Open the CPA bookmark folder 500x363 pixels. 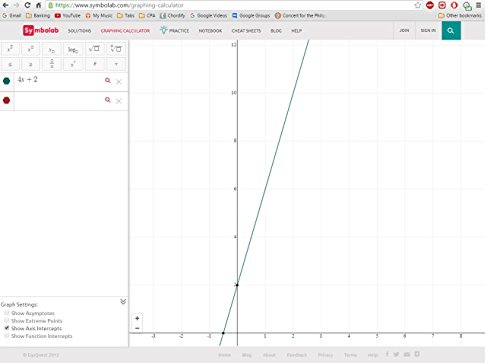click(147, 15)
